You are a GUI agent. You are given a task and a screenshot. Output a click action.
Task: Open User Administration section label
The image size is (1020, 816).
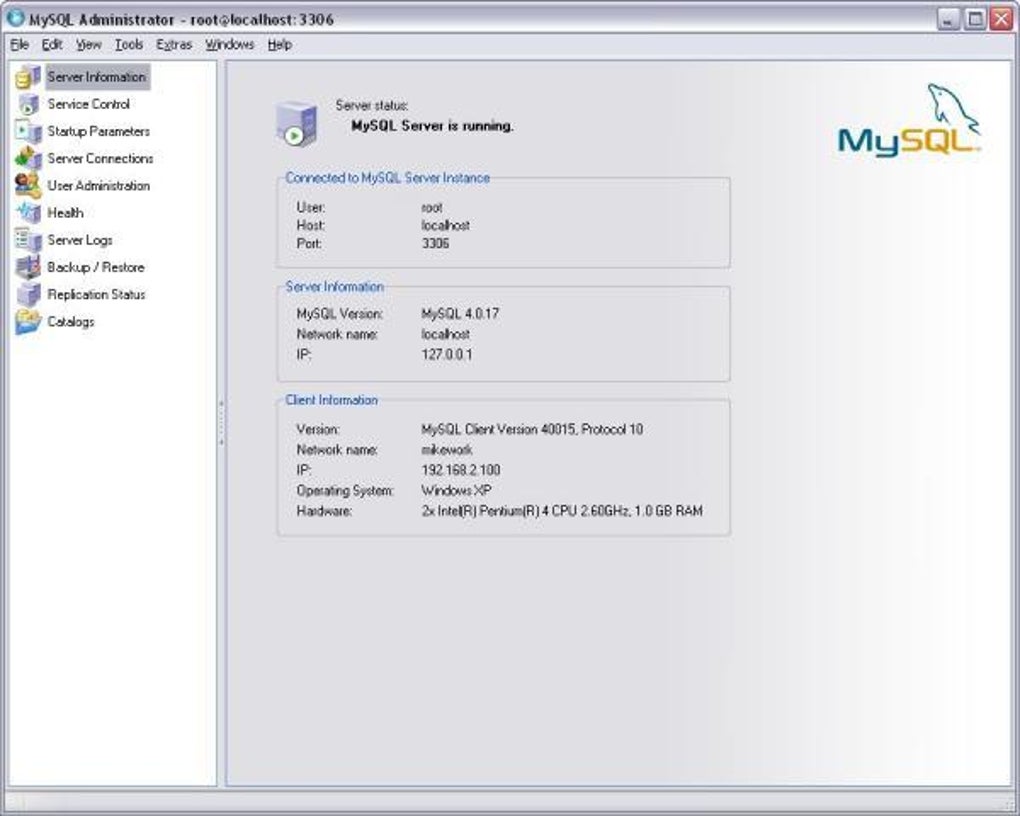click(x=98, y=185)
